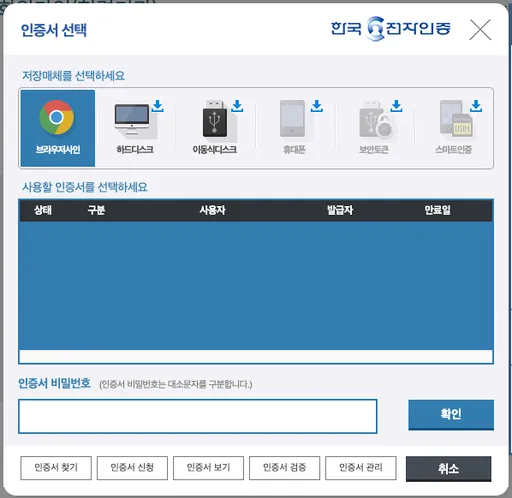Select the Chrome 브라우저사인 storage option

(x=58, y=128)
